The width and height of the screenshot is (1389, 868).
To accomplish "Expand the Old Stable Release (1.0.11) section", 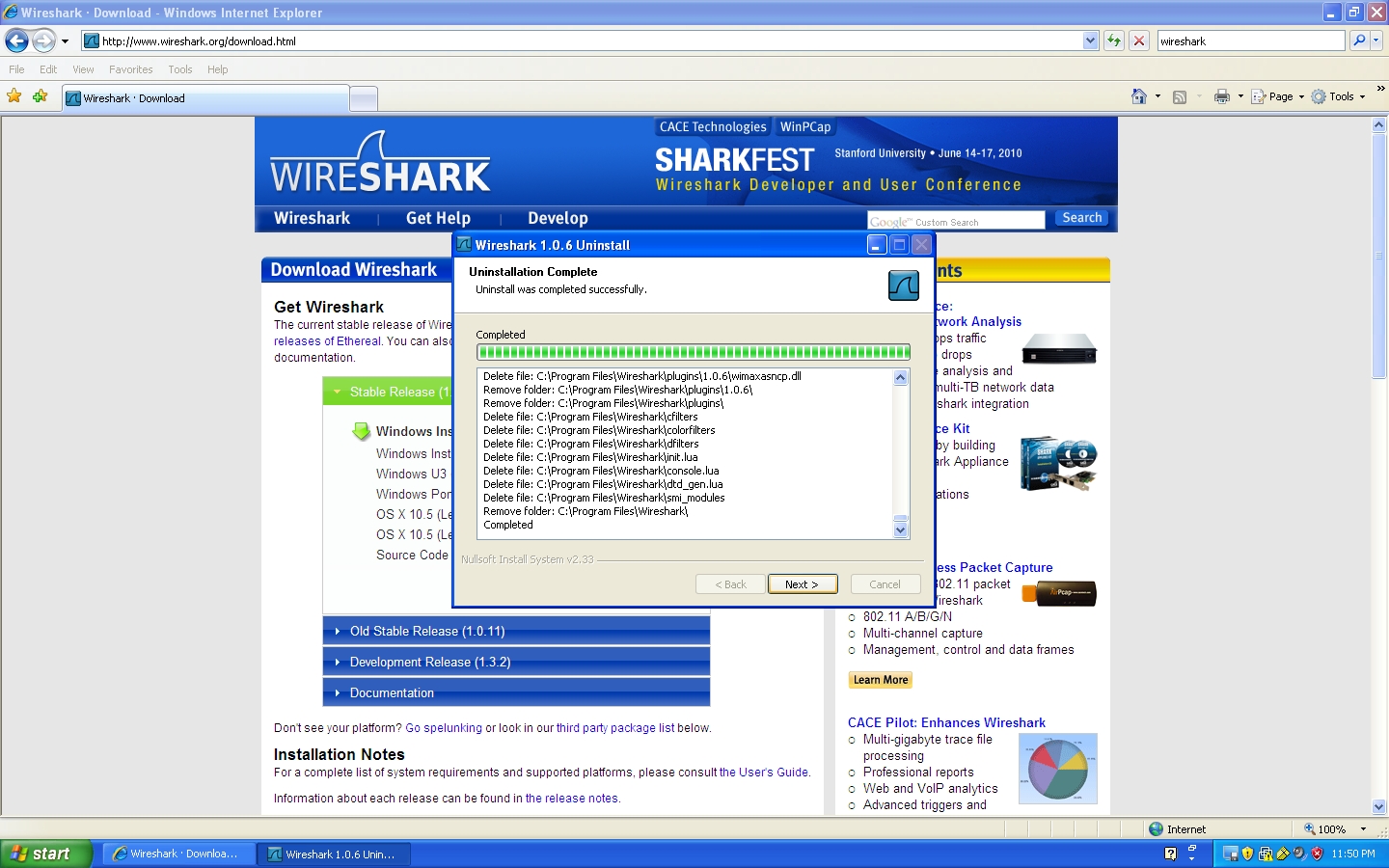I will [x=516, y=631].
